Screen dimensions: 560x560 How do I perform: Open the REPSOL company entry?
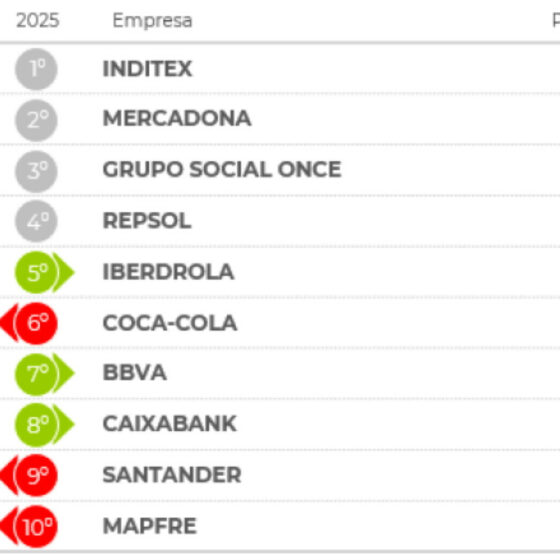tap(147, 221)
